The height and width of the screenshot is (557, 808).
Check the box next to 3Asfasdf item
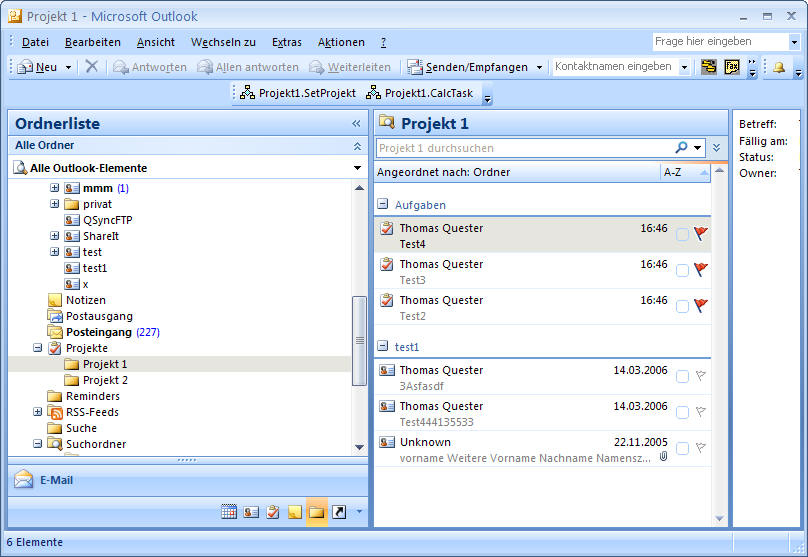[682, 377]
